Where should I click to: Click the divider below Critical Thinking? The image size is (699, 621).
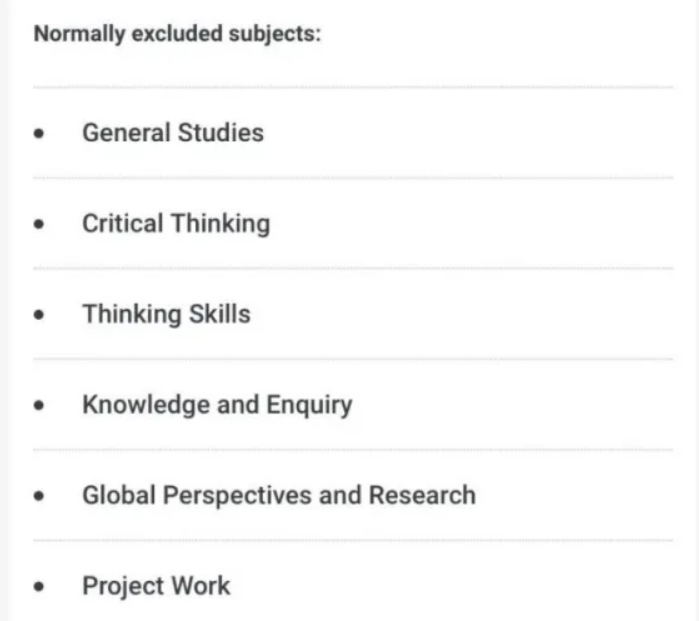click(x=353, y=268)
